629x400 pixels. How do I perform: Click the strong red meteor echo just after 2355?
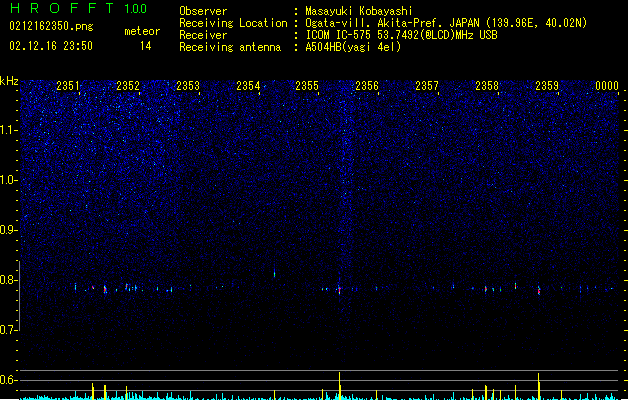[339, 289]
